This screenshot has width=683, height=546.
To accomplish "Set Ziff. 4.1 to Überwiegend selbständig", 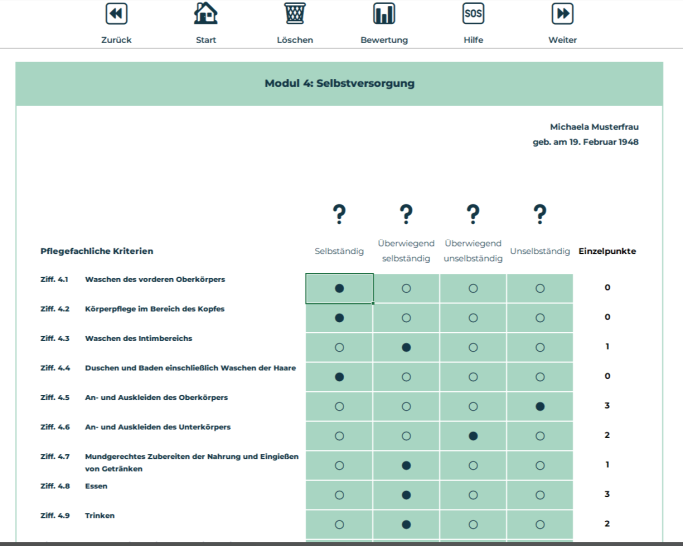I will 406,288.
